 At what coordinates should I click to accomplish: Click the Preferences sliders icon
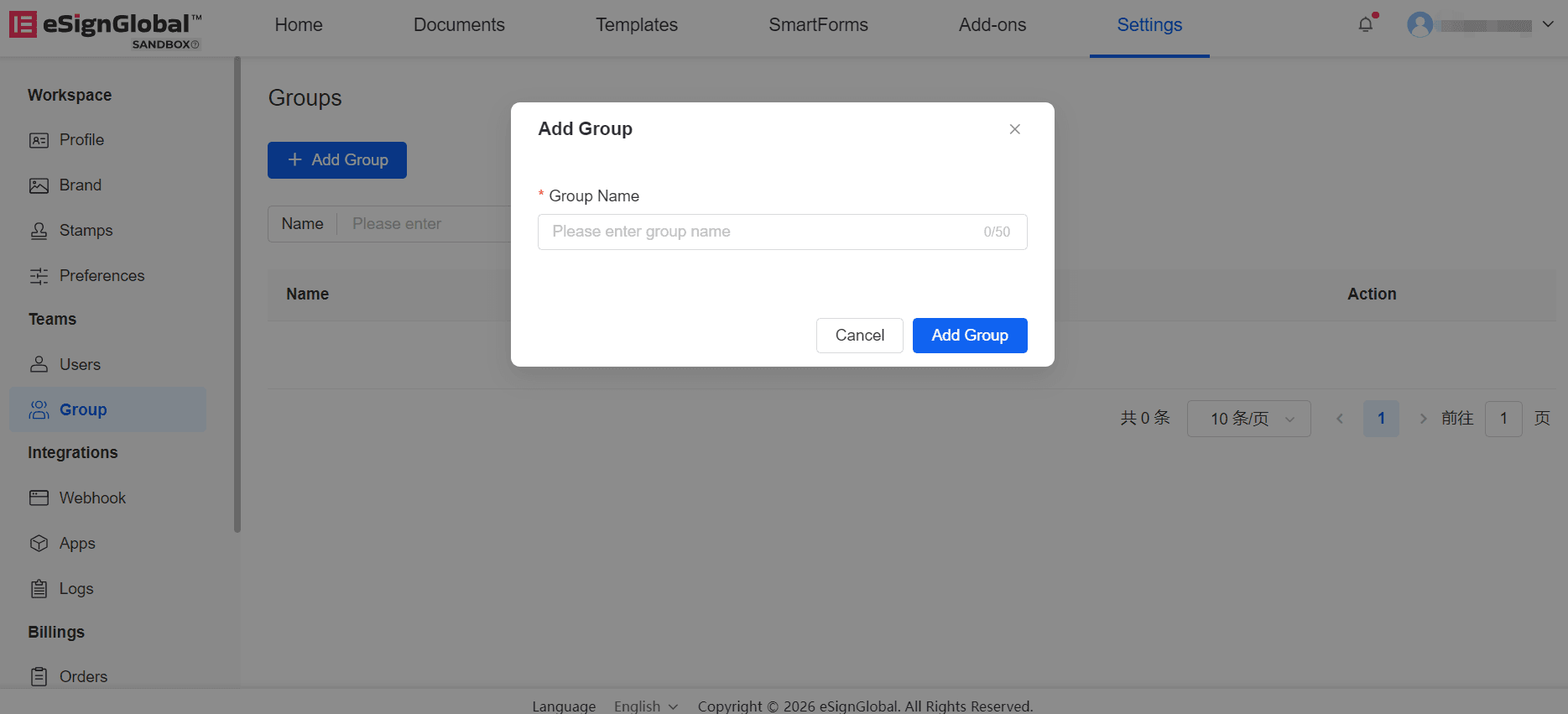pos(39,276)
